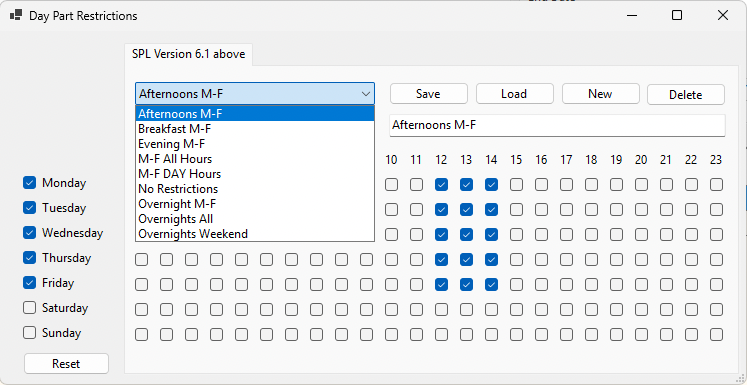Check first hour checkbox in Saturday row

141,310
